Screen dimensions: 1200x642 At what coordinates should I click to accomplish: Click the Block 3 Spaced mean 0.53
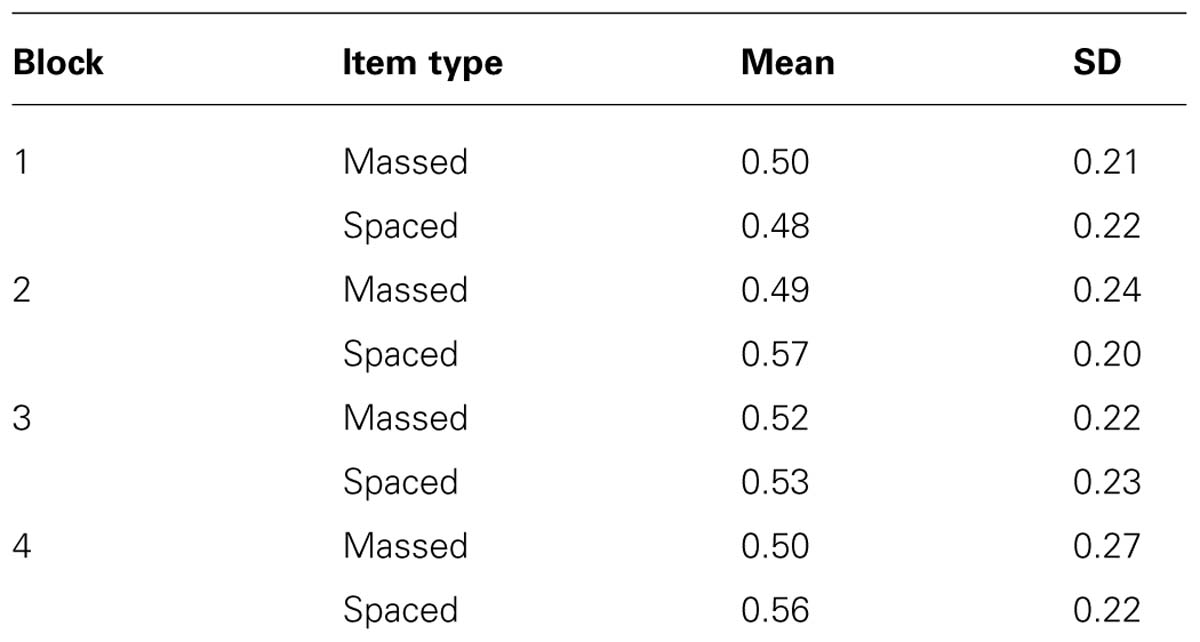point(775,482)
